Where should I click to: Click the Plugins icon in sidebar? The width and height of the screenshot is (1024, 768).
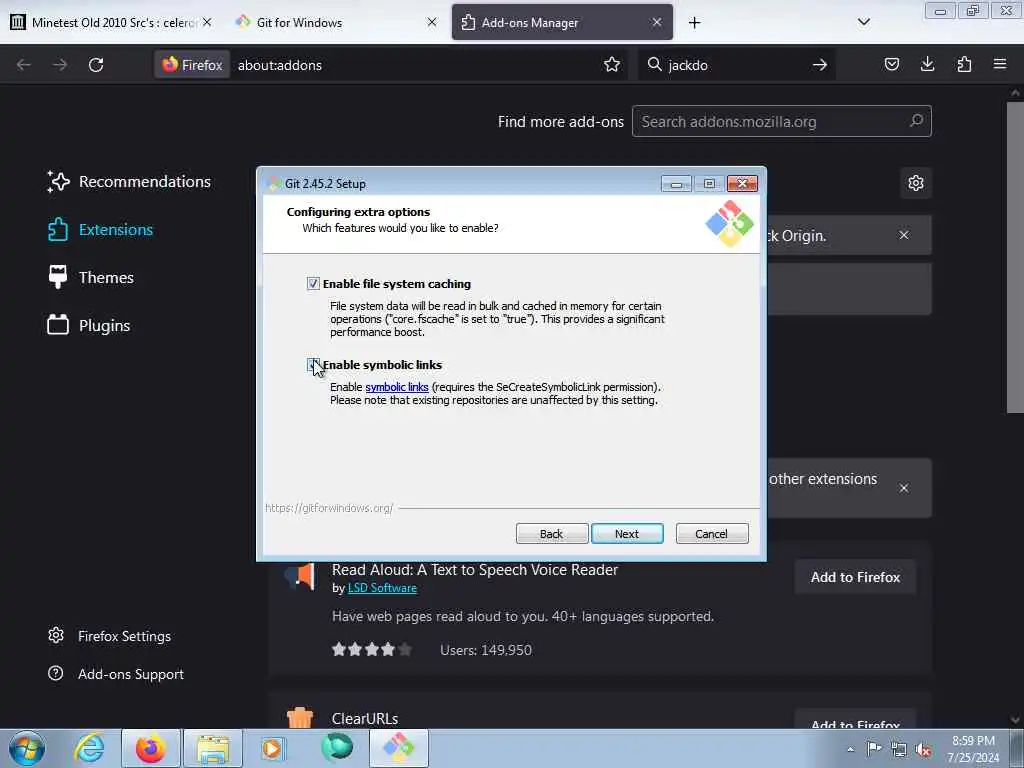[57, 325]
